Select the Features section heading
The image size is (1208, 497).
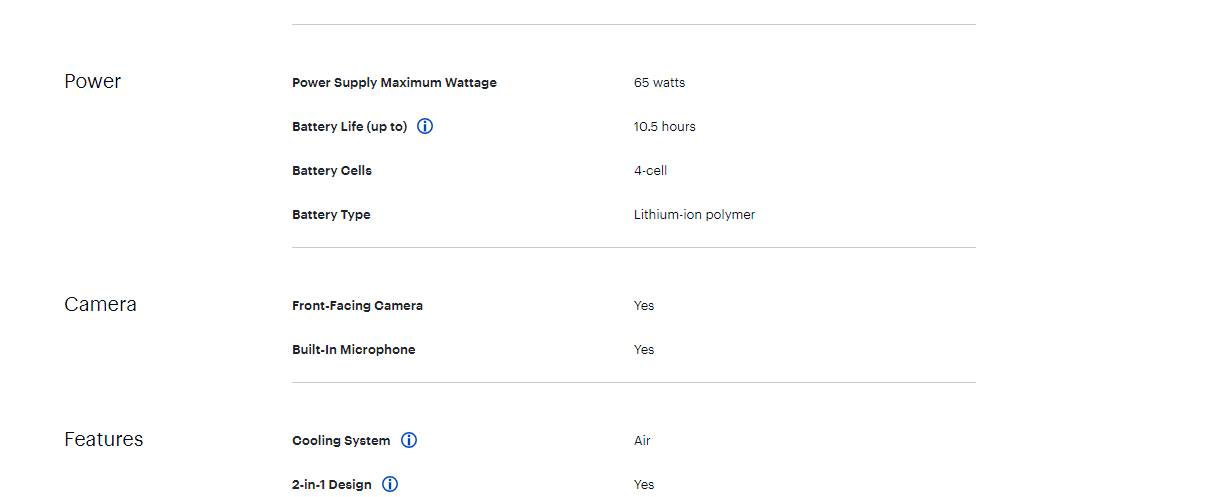pyautogui.click(x=103, y=439)
